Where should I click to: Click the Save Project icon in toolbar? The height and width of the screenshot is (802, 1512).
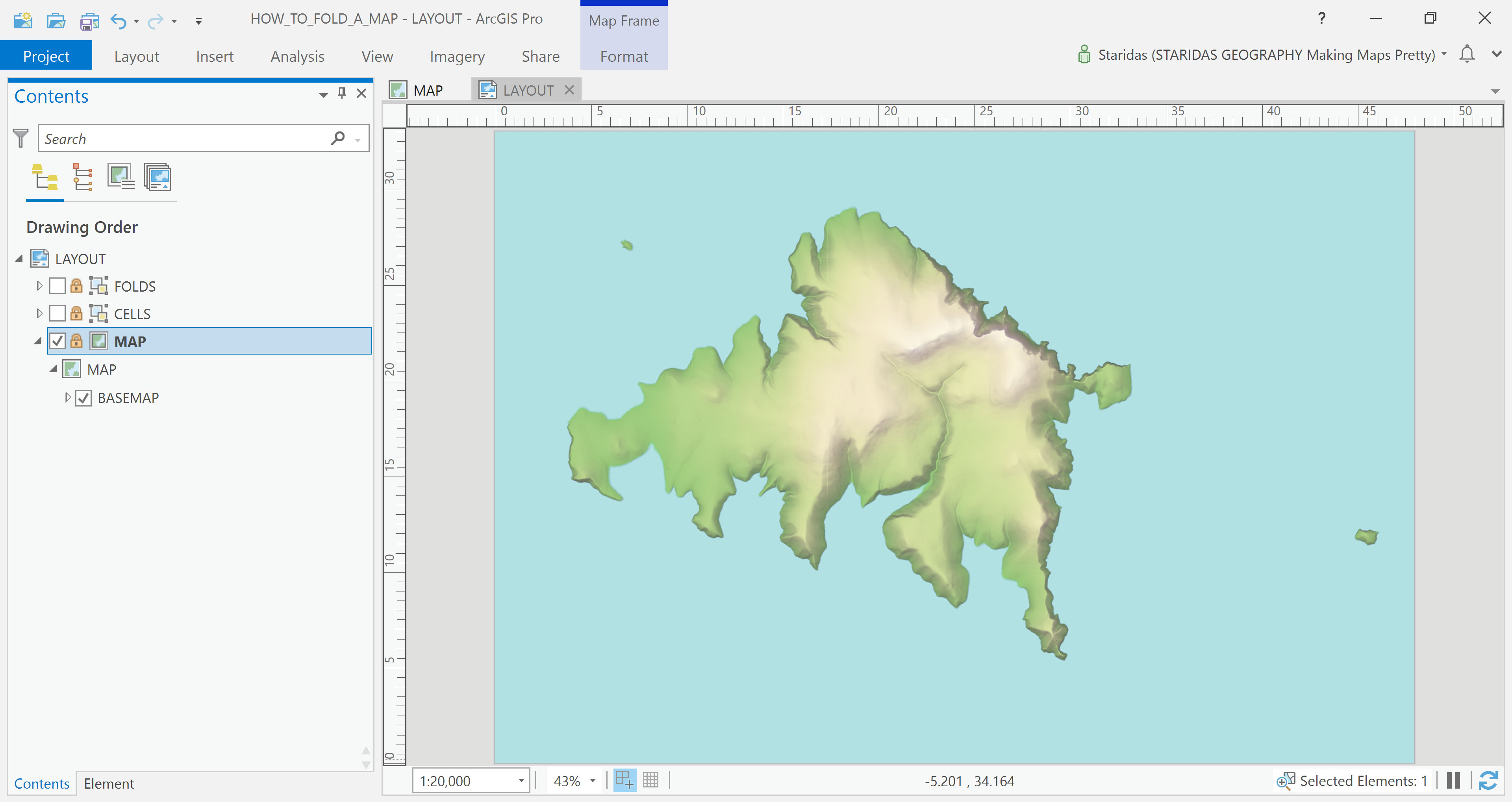coord(89,21)
